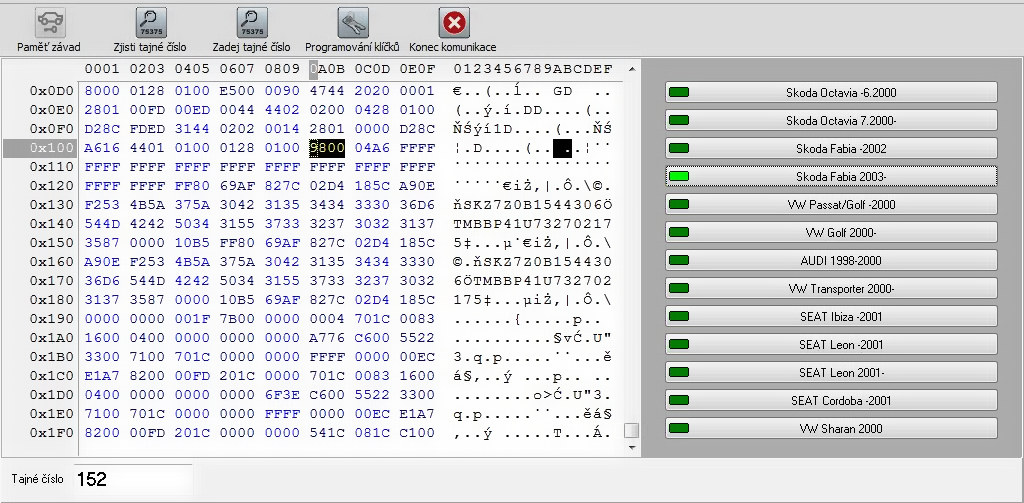Click row address 0x140
Image resolution: width=1024 pixels, height=503 pixels.
(x=52, y=224)
